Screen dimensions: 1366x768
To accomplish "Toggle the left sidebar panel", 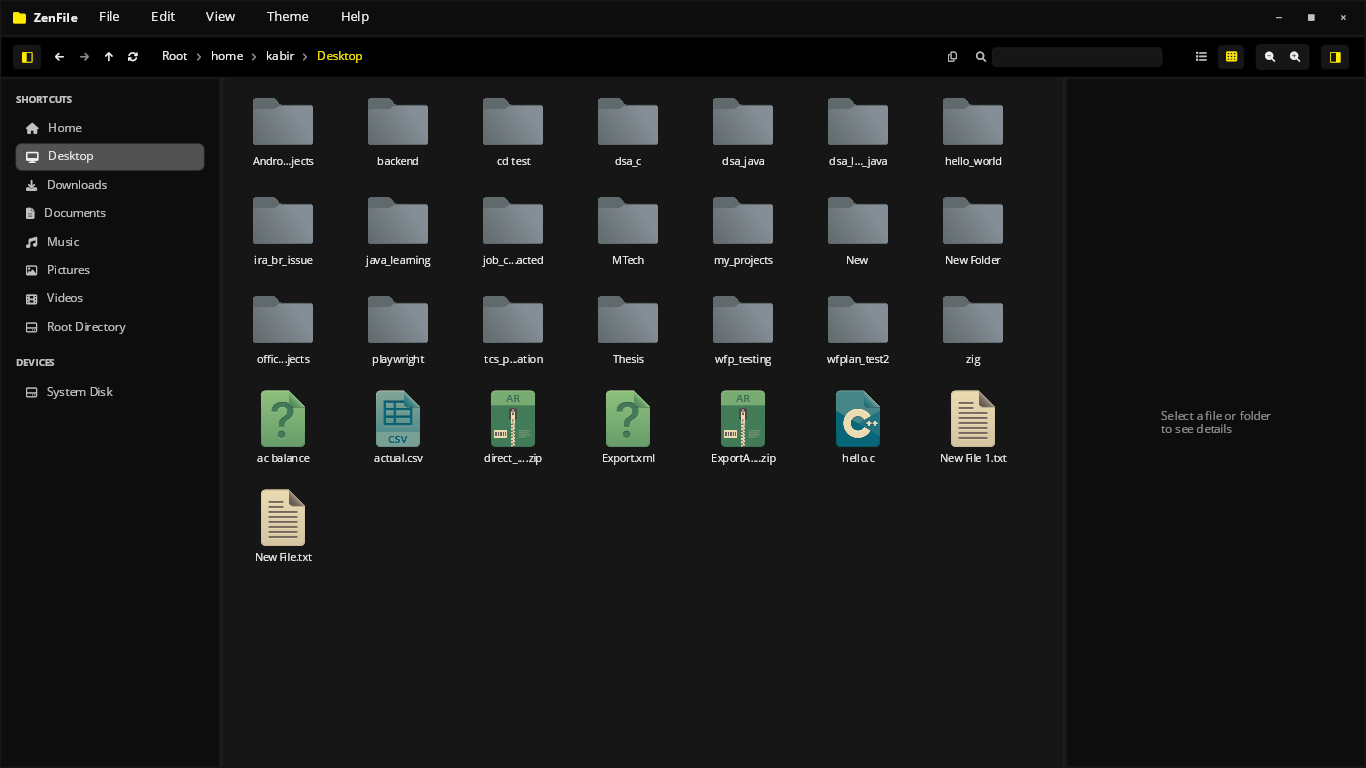I will coord(27,57).
